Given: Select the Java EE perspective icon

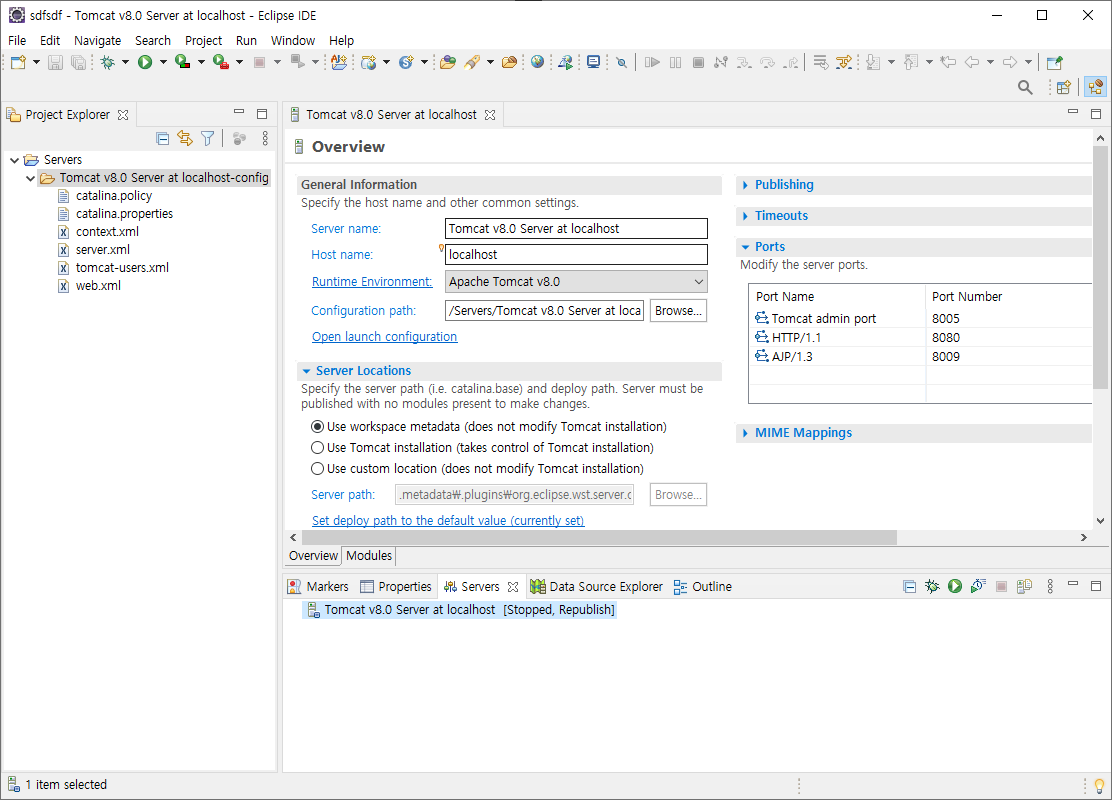Looking at the screenshot, I should (1096, 87).
